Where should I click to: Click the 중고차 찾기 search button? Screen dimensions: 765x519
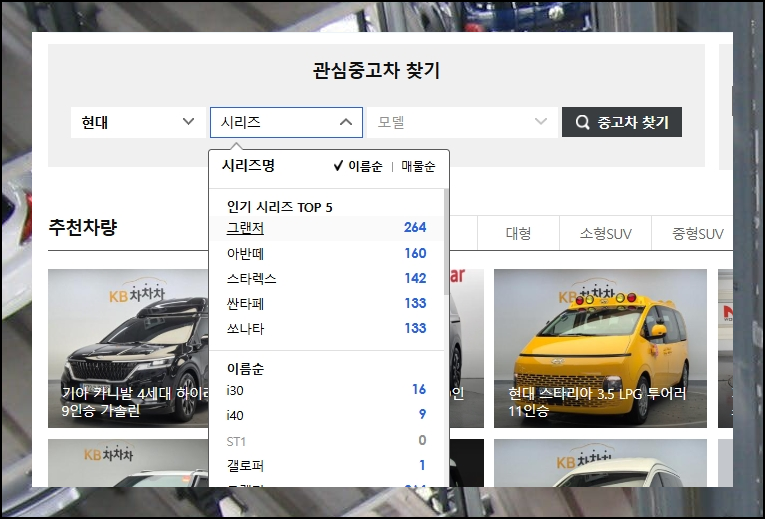(x=622, y=122)
